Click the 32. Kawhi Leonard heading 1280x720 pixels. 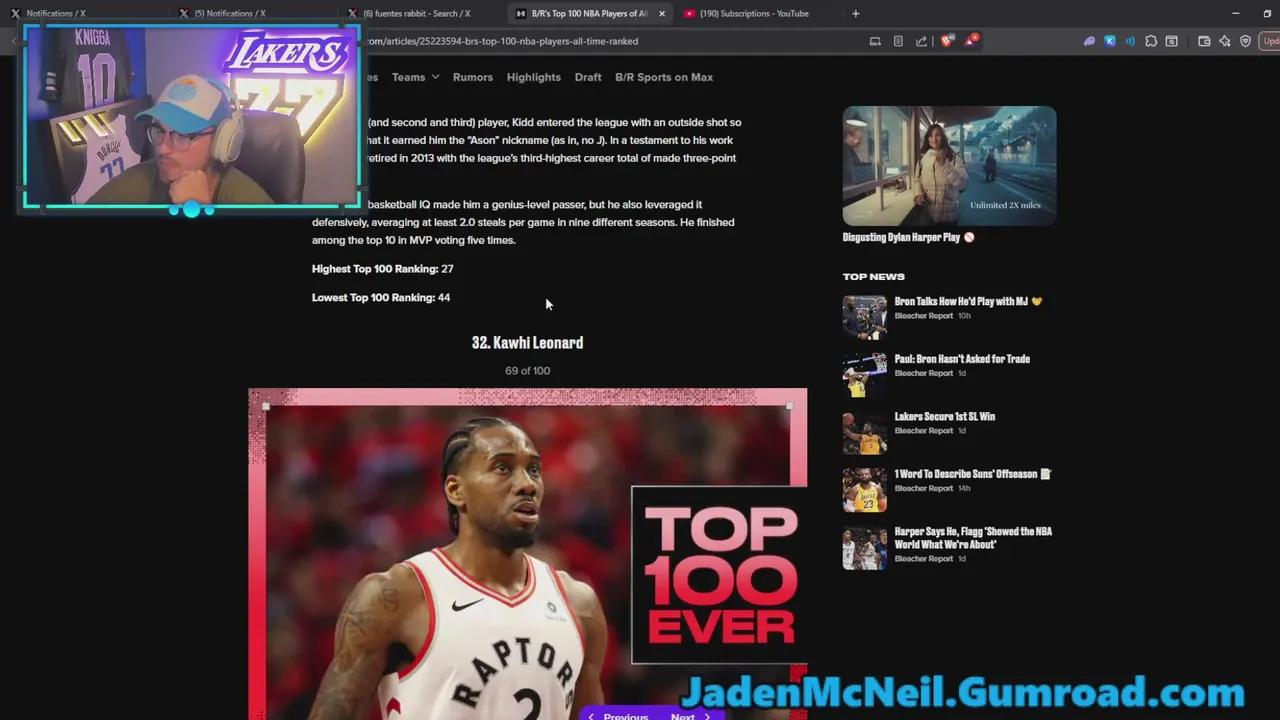pos(527,343)
